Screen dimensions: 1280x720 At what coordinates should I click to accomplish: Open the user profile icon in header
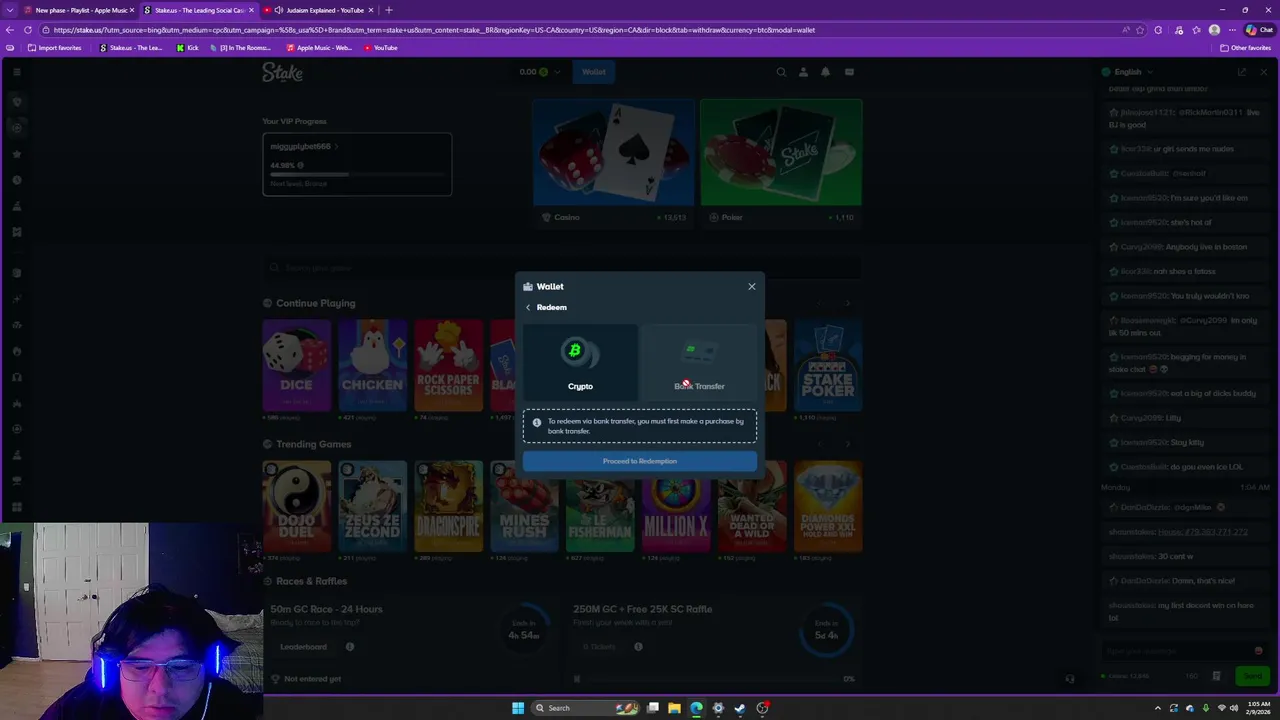click(803, 72)
